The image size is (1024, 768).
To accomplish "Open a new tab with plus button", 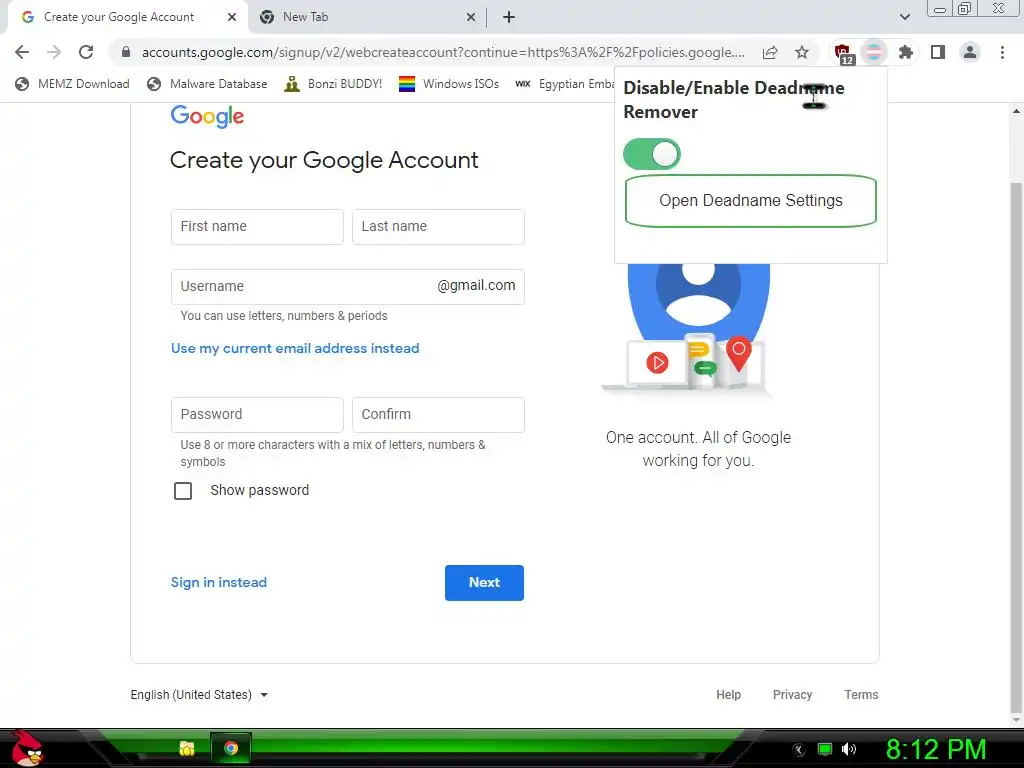I will tap(509, 17).
